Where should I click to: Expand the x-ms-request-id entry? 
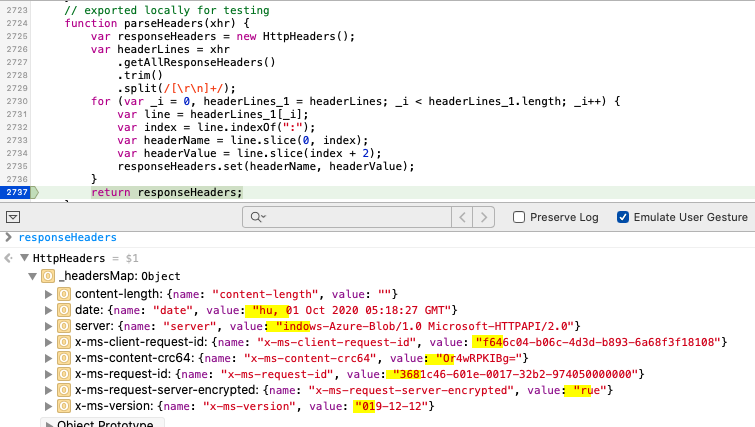[48, 374]
